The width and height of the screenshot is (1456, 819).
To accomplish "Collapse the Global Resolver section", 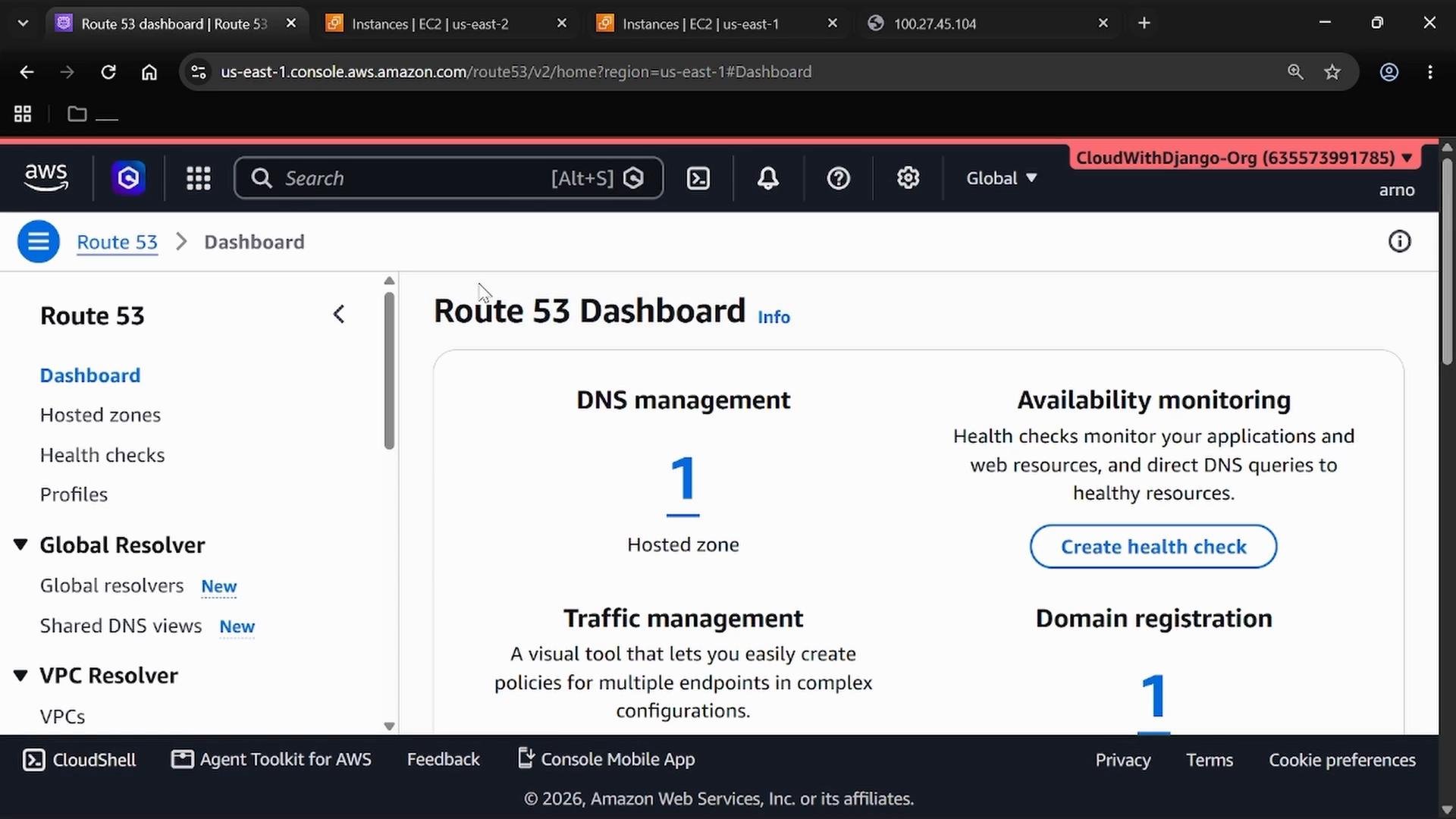I will click(x=20, y=544).
